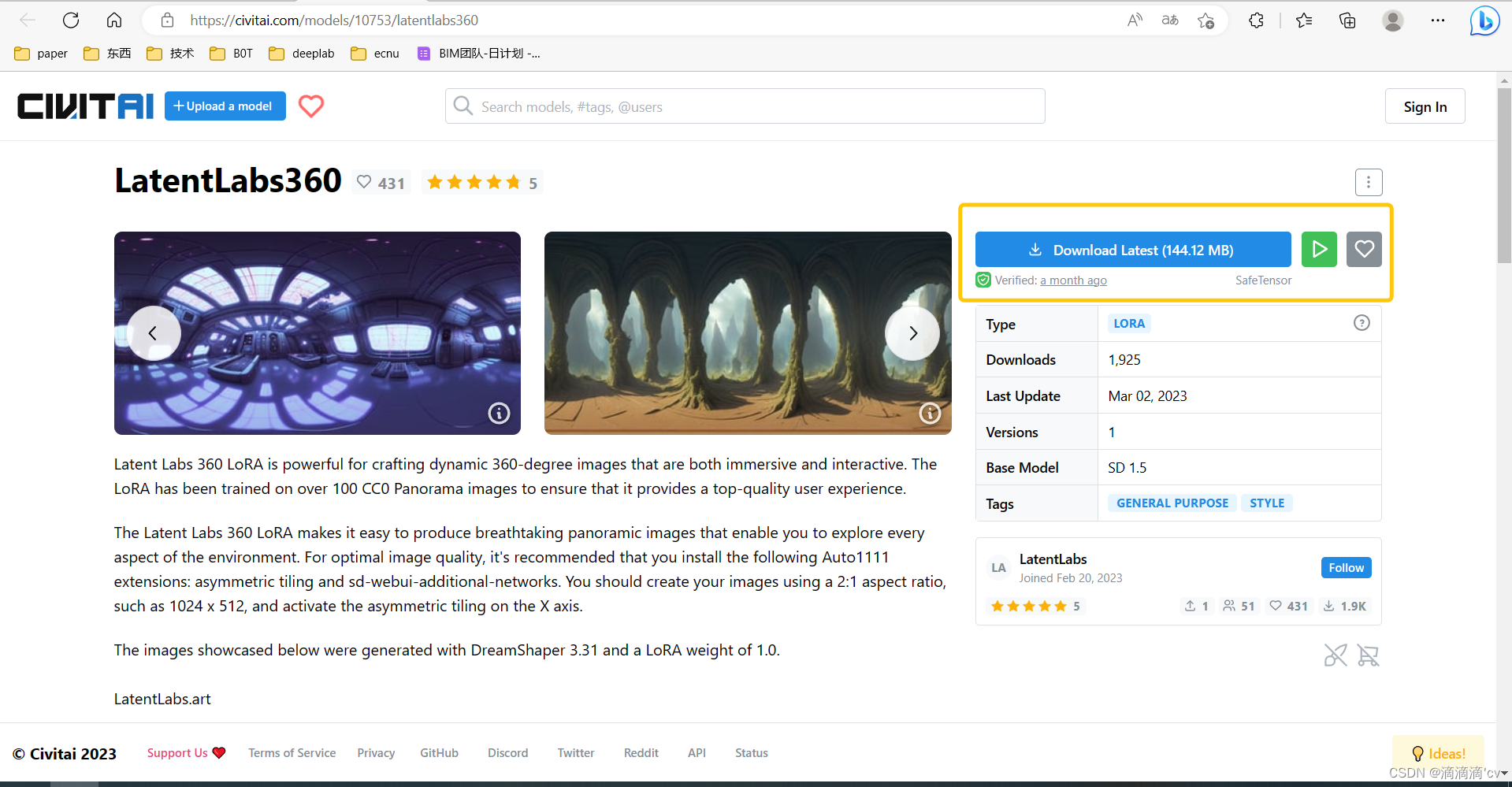Open Support Us footer link
The height and width of the screenshot is (787, 1512).
point(186,753)
